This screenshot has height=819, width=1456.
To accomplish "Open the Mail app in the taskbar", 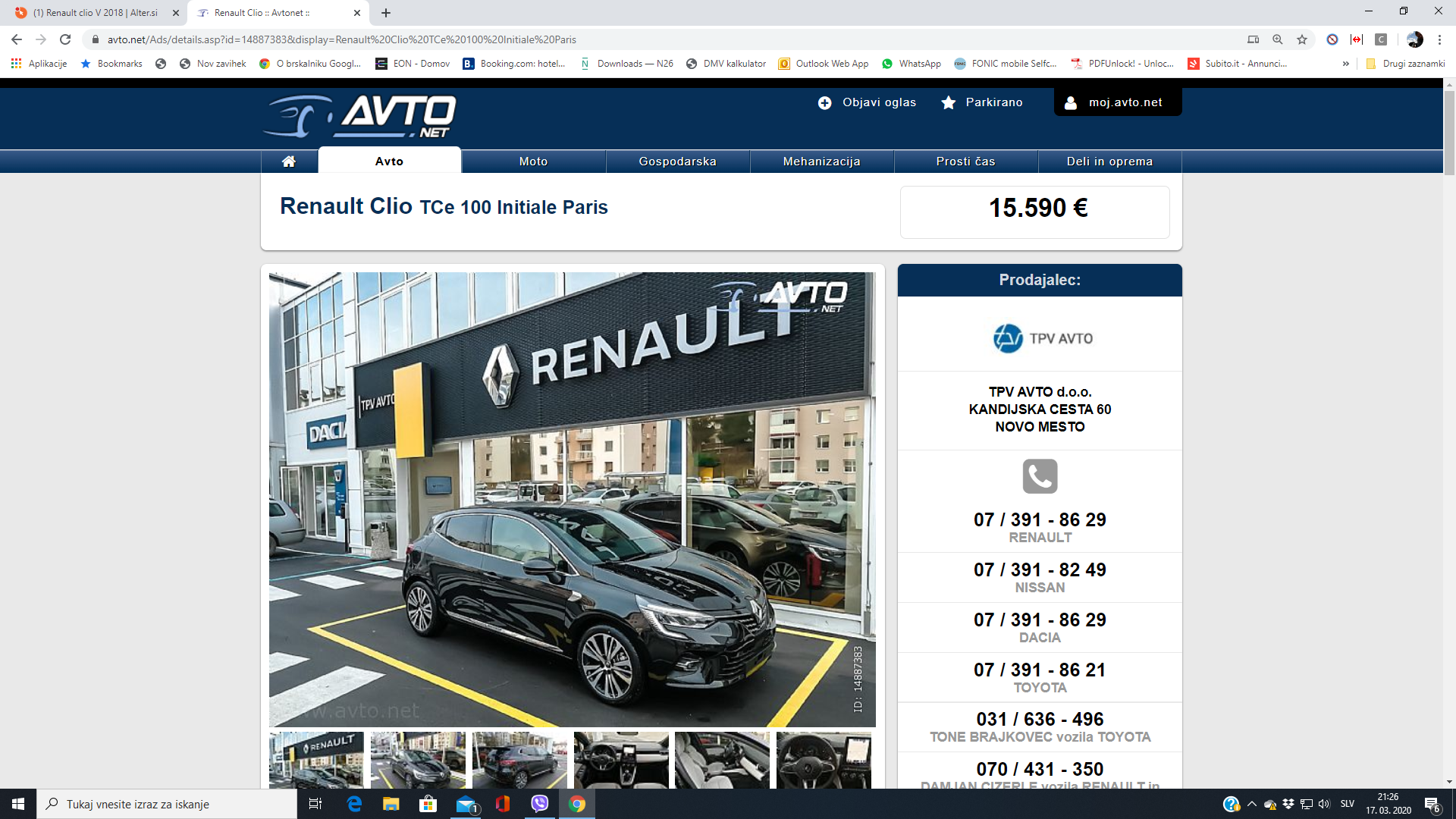I will 466,804.
